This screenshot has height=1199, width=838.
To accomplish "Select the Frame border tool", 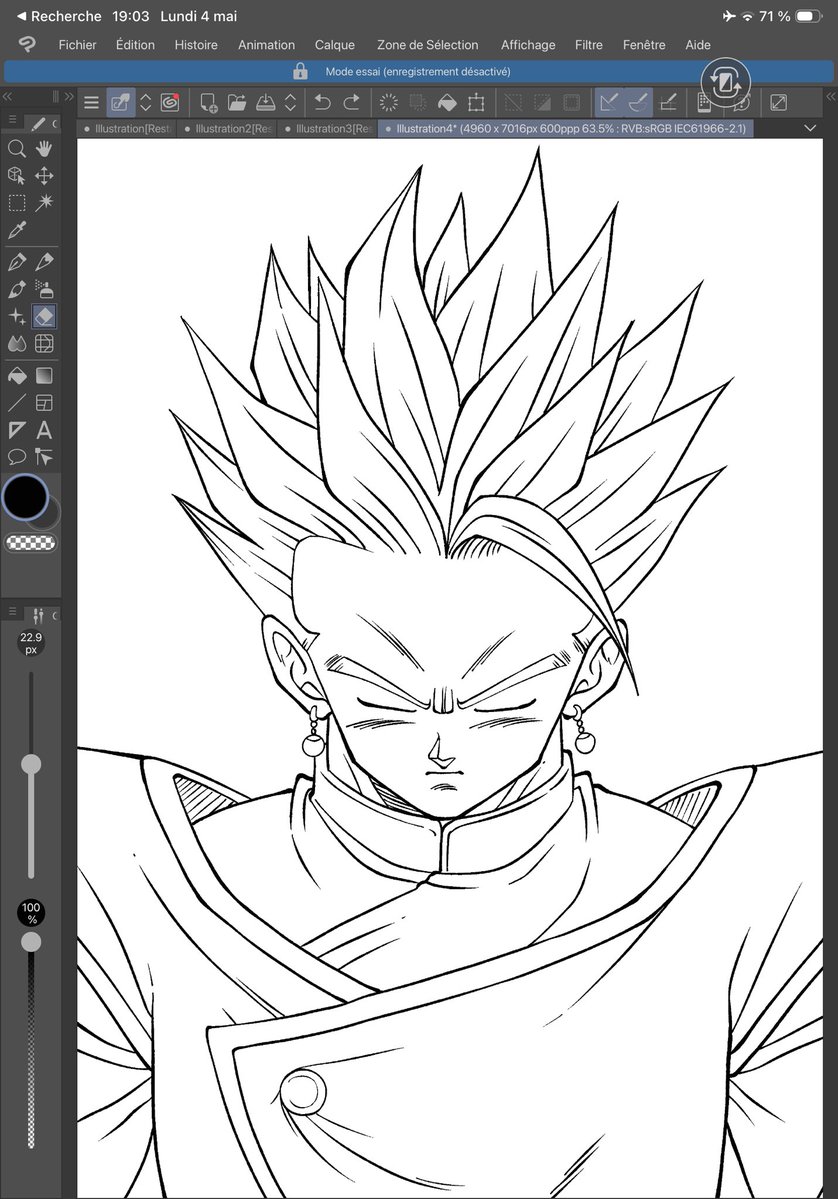I will 44,403.
